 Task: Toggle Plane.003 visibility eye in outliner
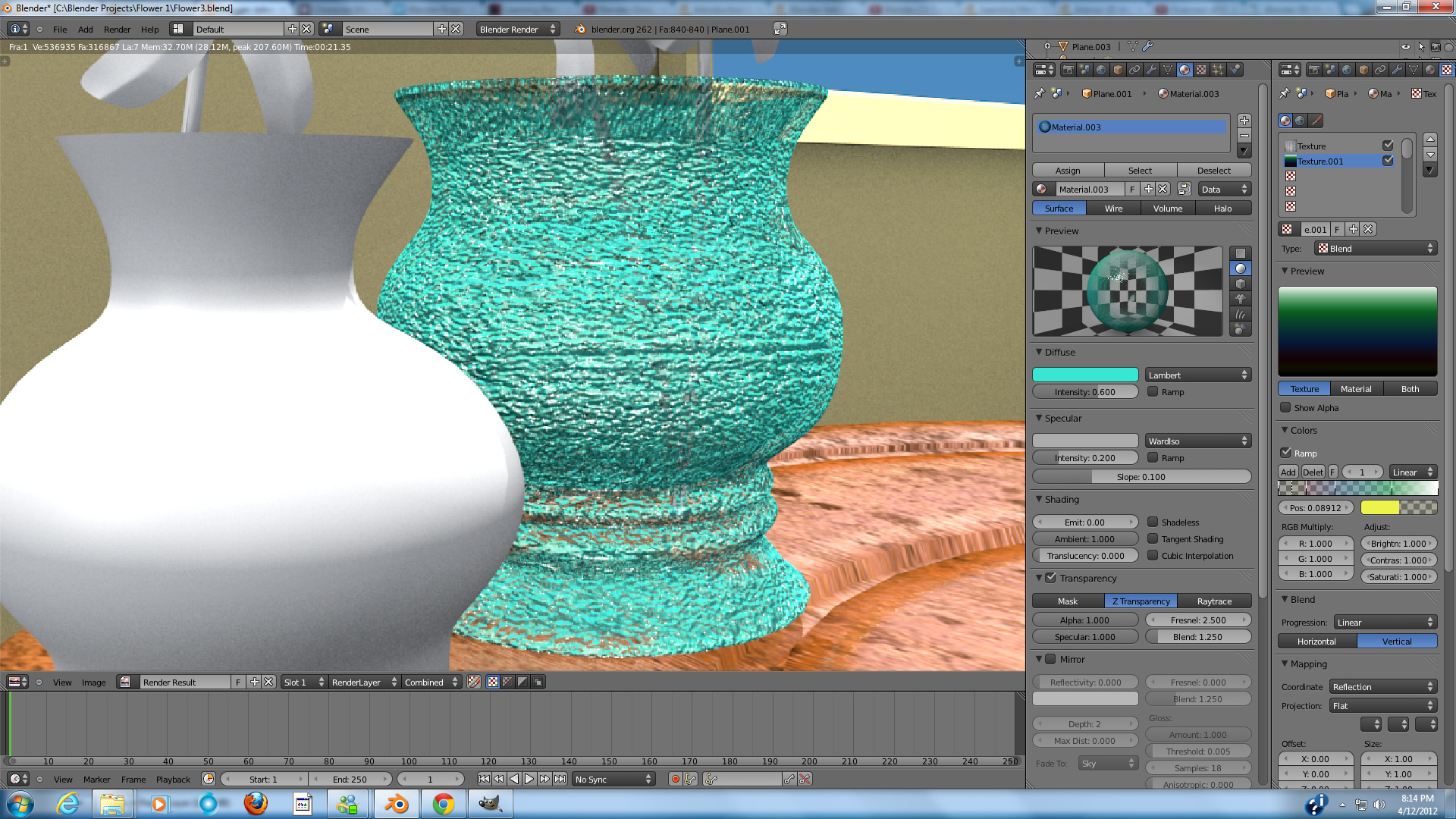[1405, 47]
